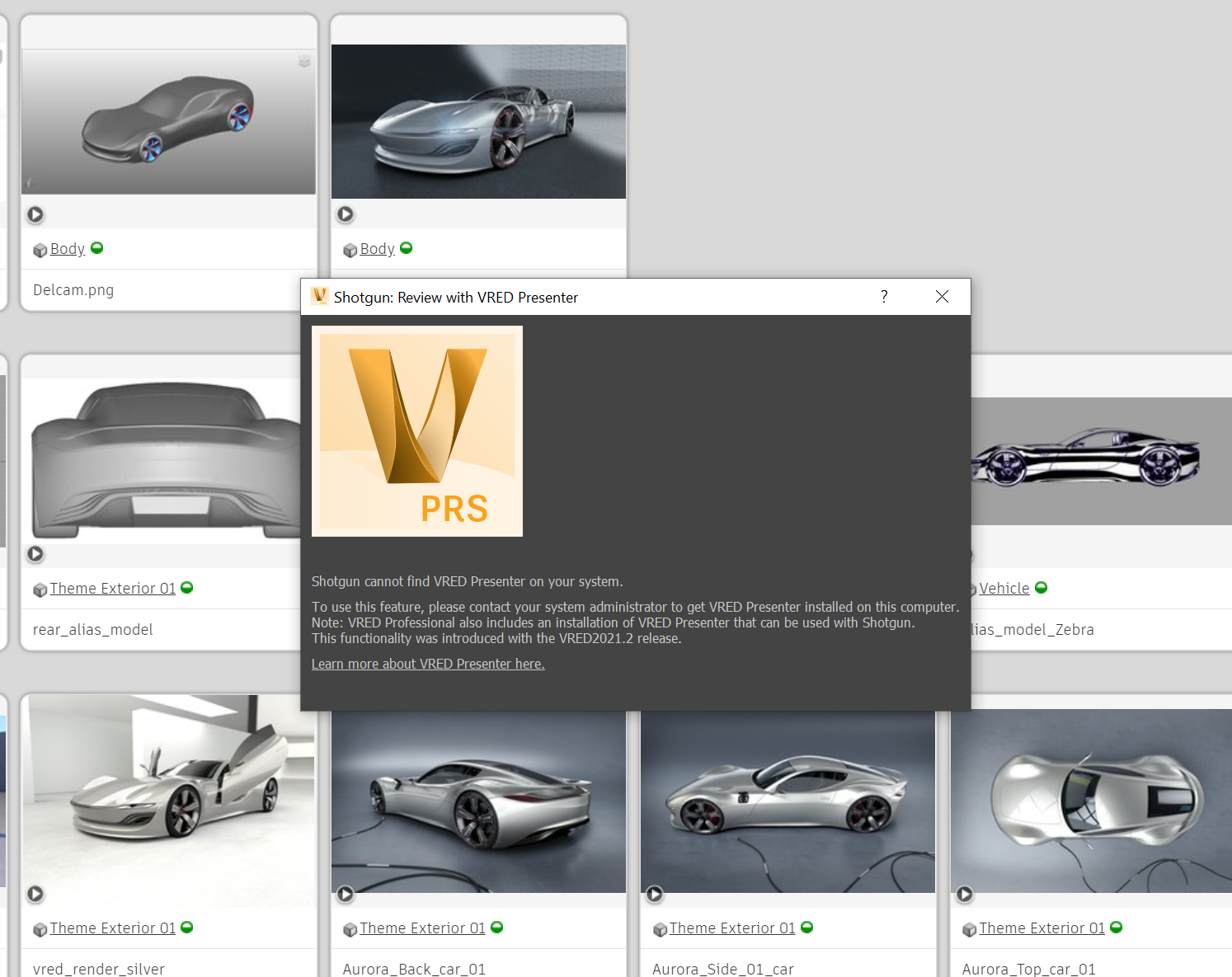The image size is (1232, 977).
Task: Select the Aurora_Top_car_01 thumbnail
Action: (1092, 801)
